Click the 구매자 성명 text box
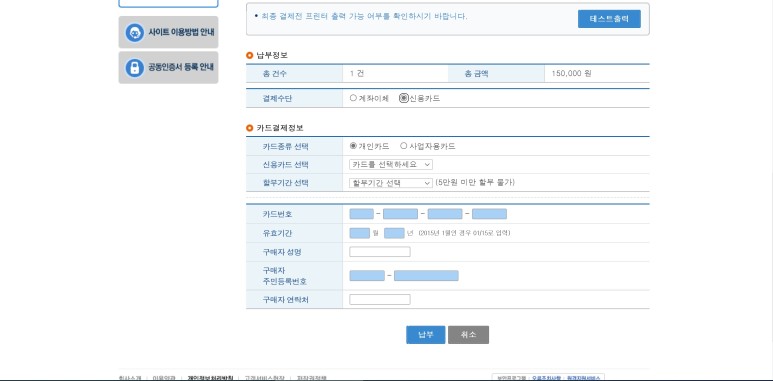The height and width of the screenshot is (381, 773). click(x=380, y=252)
